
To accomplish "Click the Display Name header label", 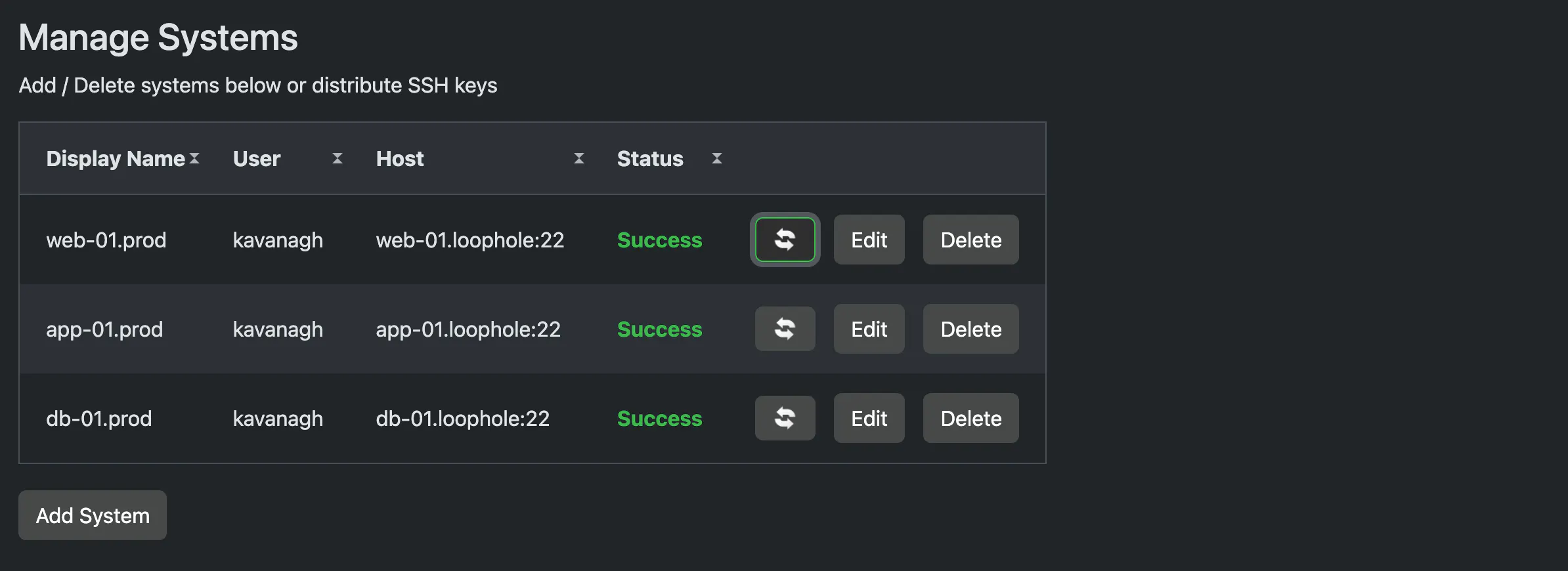I will coord(116,159).
